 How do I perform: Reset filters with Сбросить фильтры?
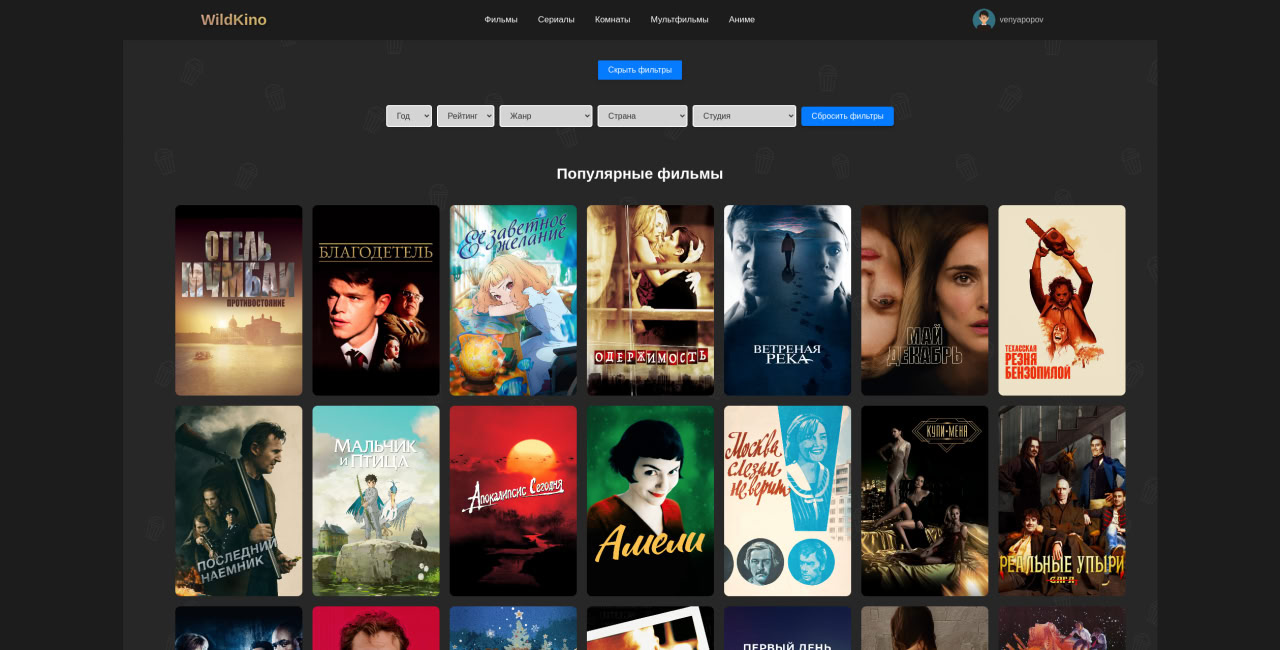pos(847,116)
